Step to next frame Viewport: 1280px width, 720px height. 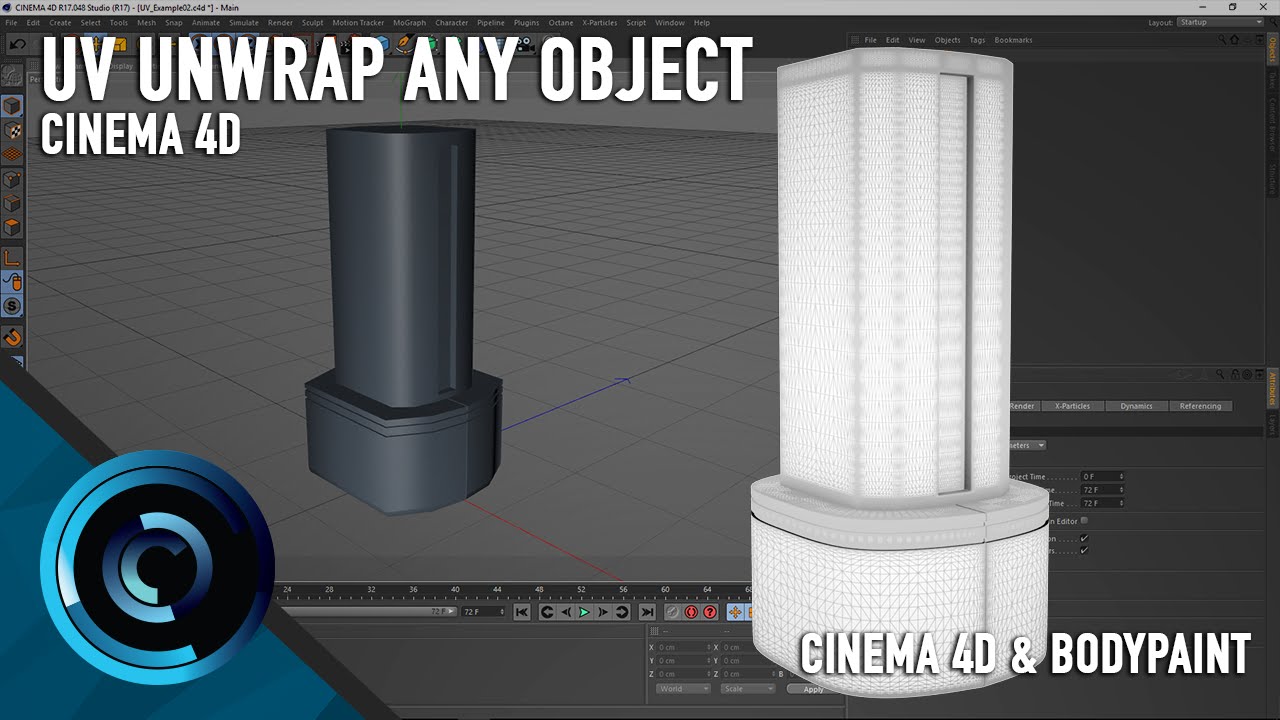[x=603, y=612]
